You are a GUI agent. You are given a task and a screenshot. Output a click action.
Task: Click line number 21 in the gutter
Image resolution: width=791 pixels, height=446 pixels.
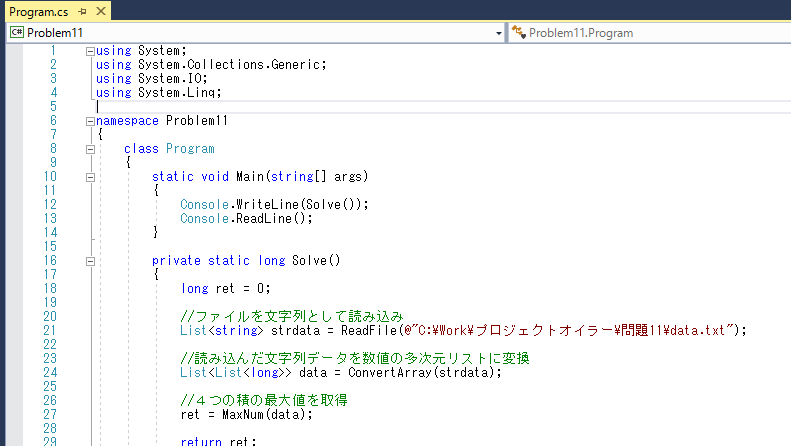pyautogui.click(x=49, y=330)
